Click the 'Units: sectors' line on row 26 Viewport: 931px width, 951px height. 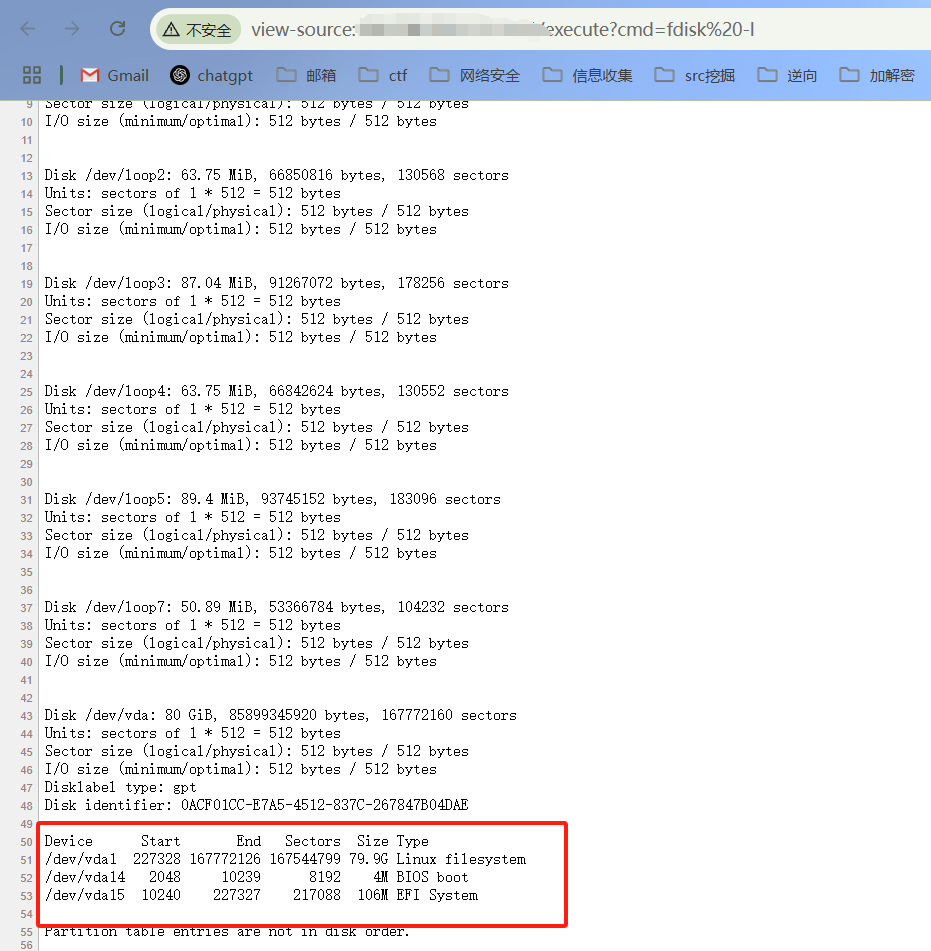(192, 409)
